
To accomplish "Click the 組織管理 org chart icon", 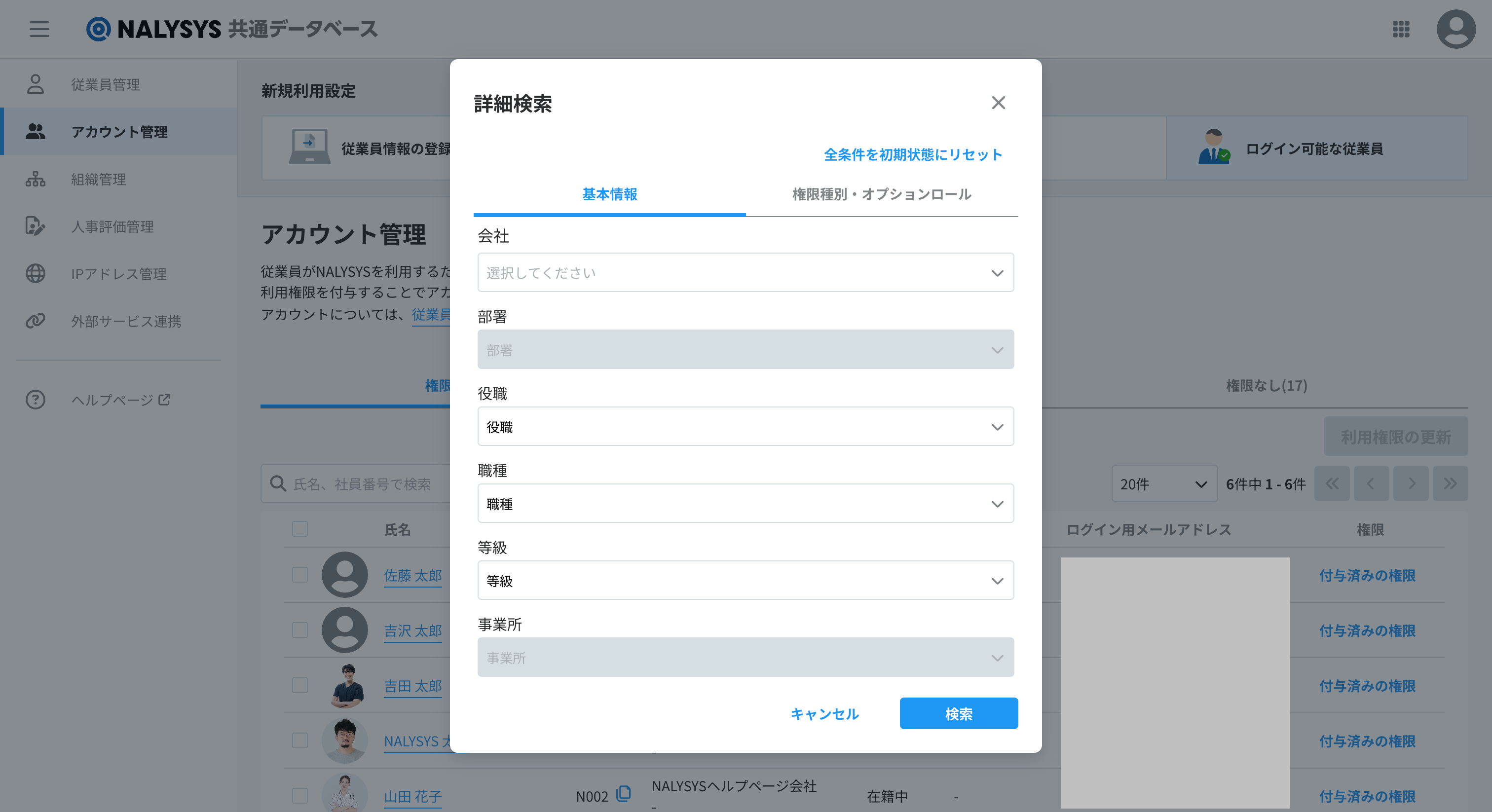I will (x=36, y=179).
